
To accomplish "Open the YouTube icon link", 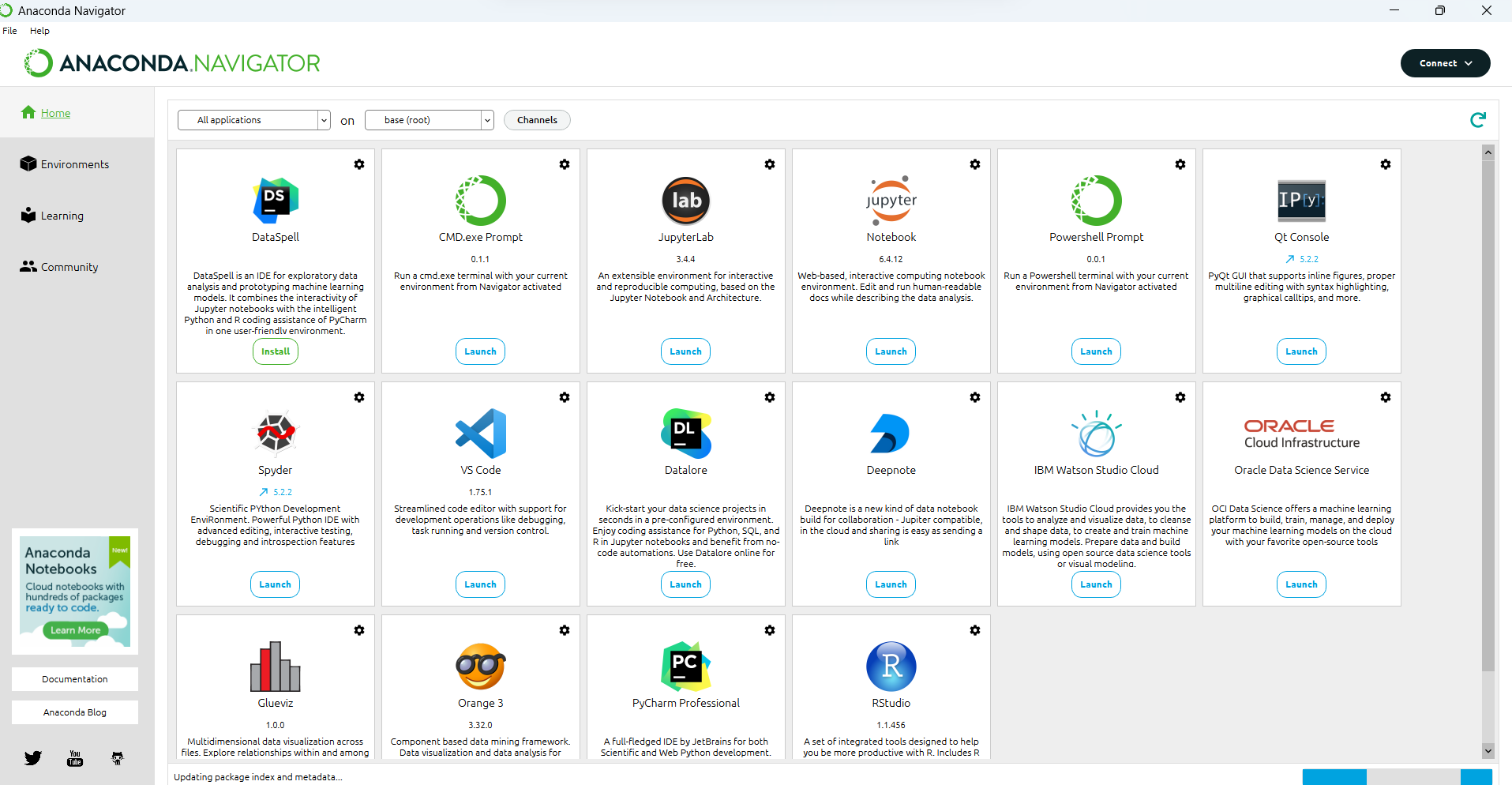I will coord(75,758).
